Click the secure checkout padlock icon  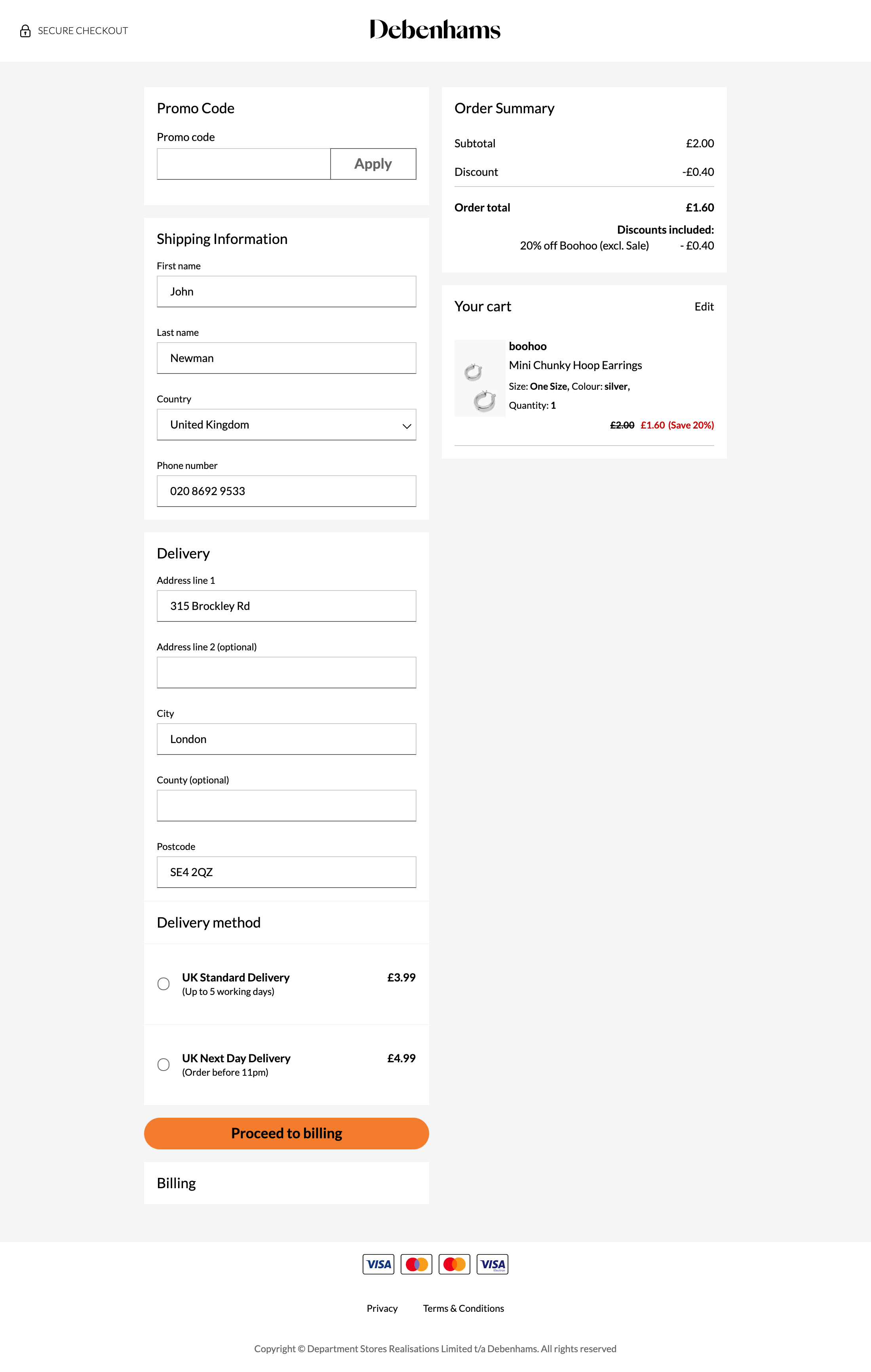point(26,31)
